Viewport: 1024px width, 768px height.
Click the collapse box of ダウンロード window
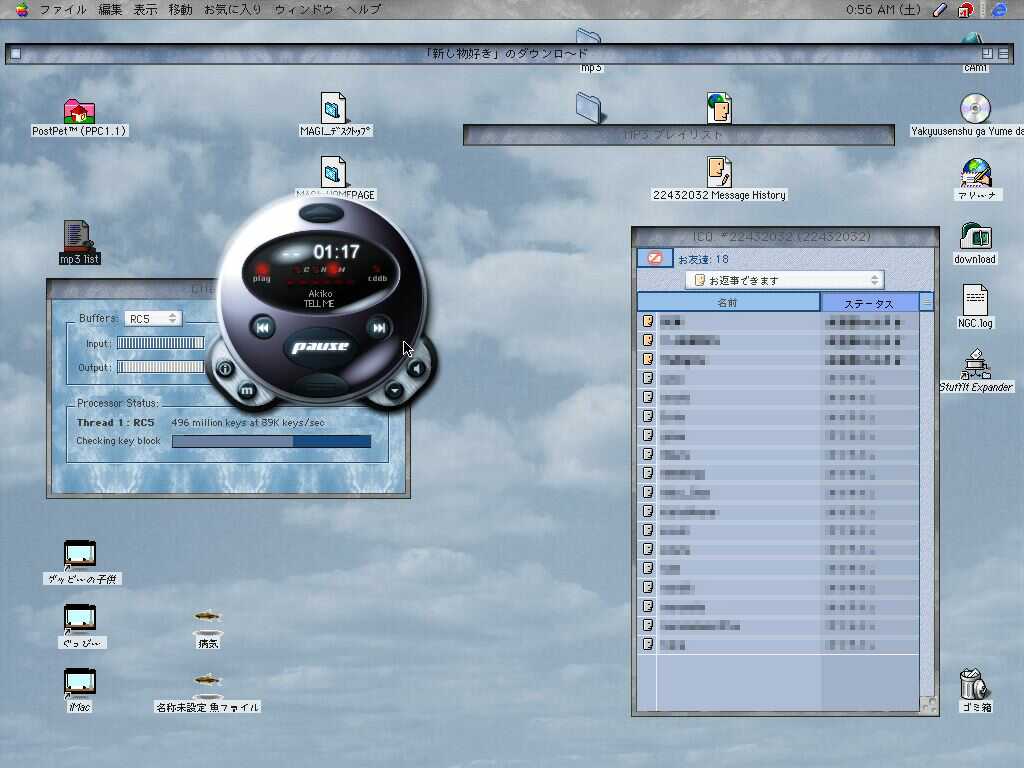click(x=1003, y=54)
